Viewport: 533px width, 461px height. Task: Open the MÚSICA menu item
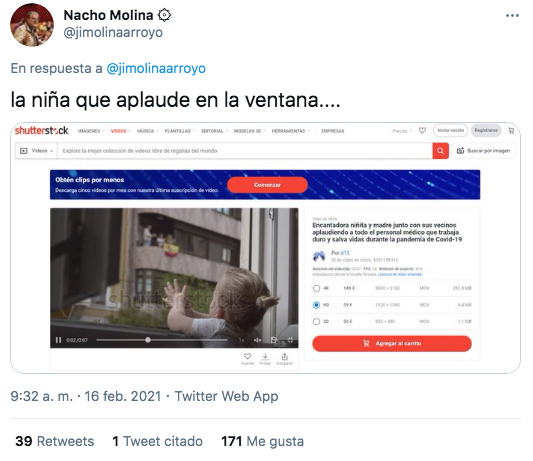click(147, 131)
